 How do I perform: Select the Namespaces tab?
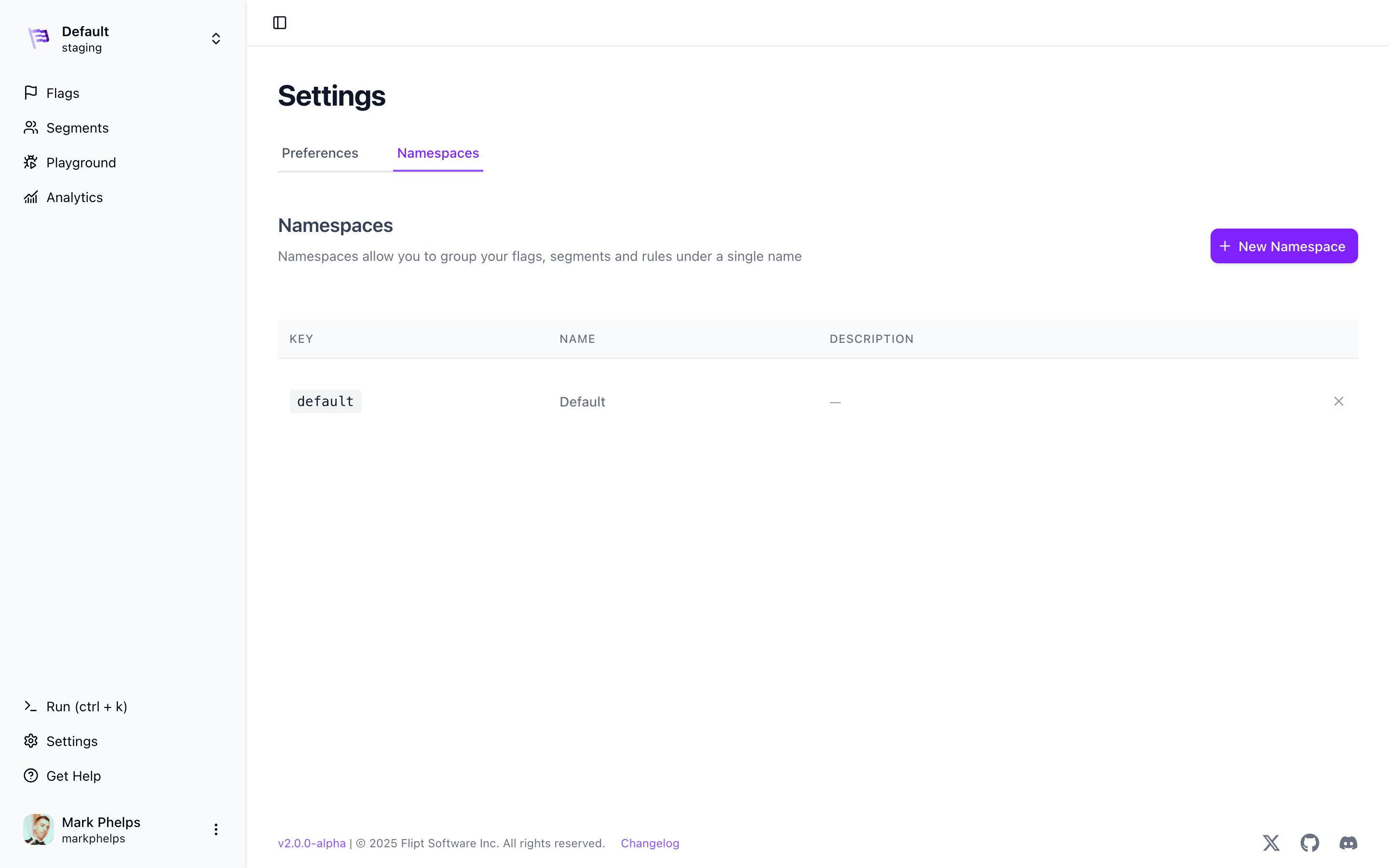point(438,153)
